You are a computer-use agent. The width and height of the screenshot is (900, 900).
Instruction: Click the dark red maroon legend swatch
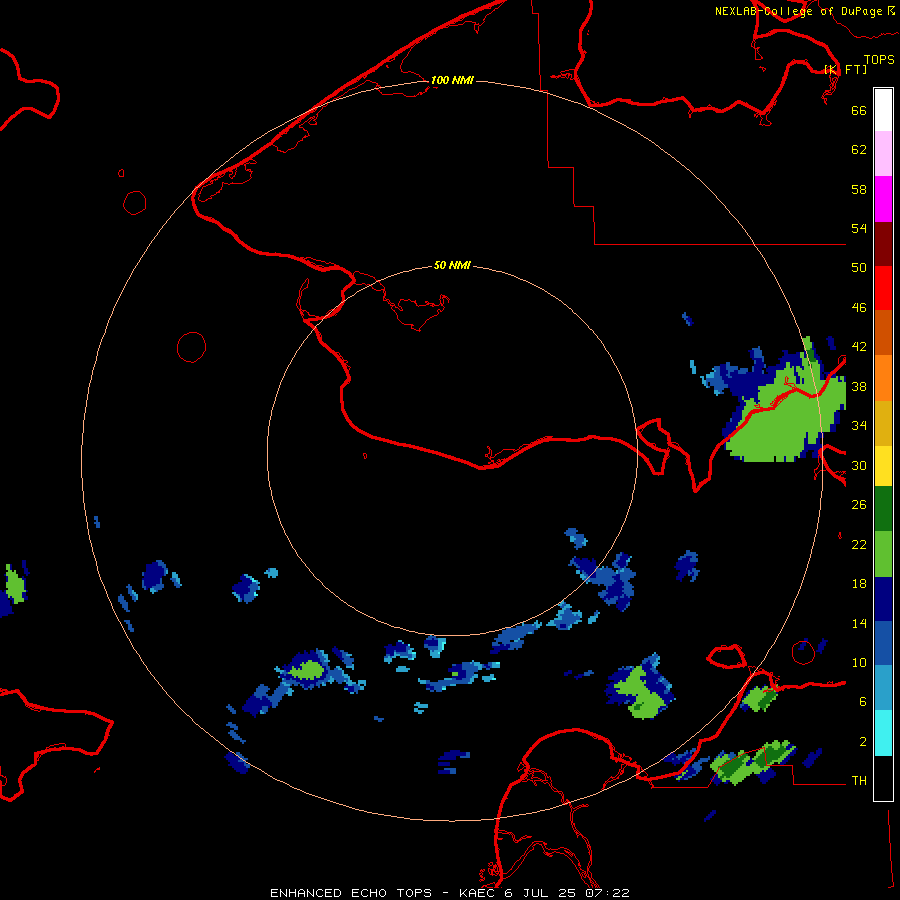[x=883, y=244]
